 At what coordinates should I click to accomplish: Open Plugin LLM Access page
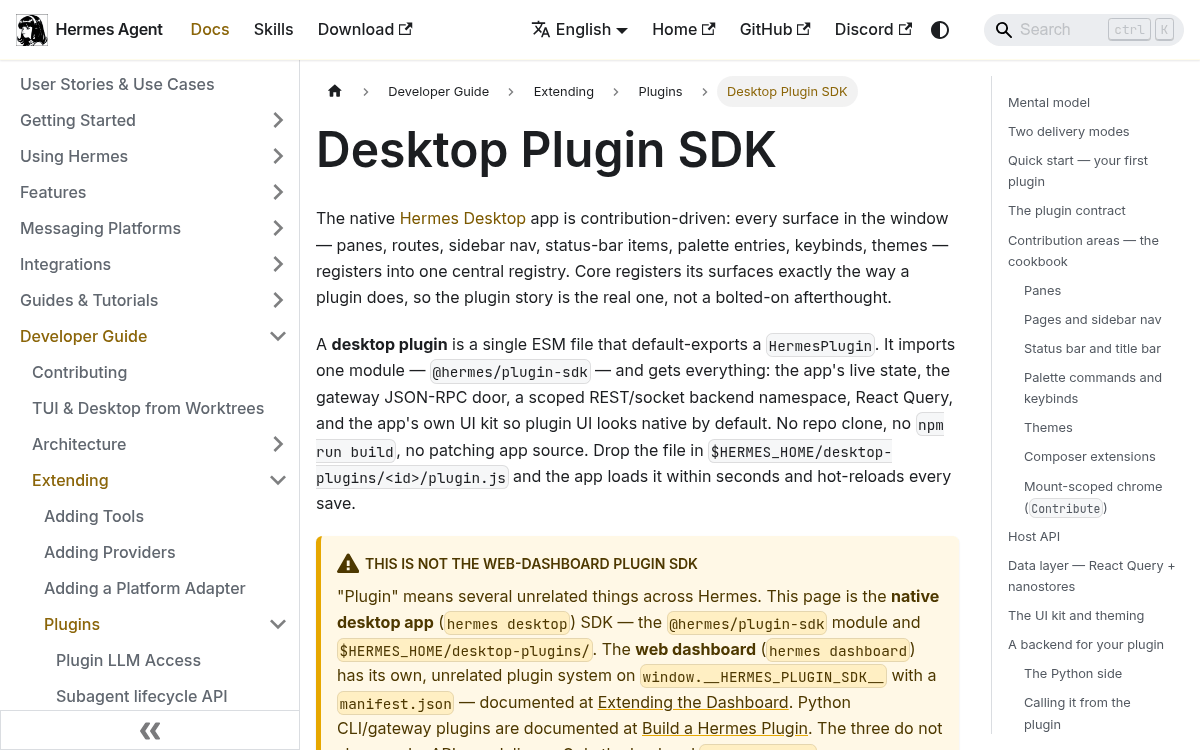point(128,660)
